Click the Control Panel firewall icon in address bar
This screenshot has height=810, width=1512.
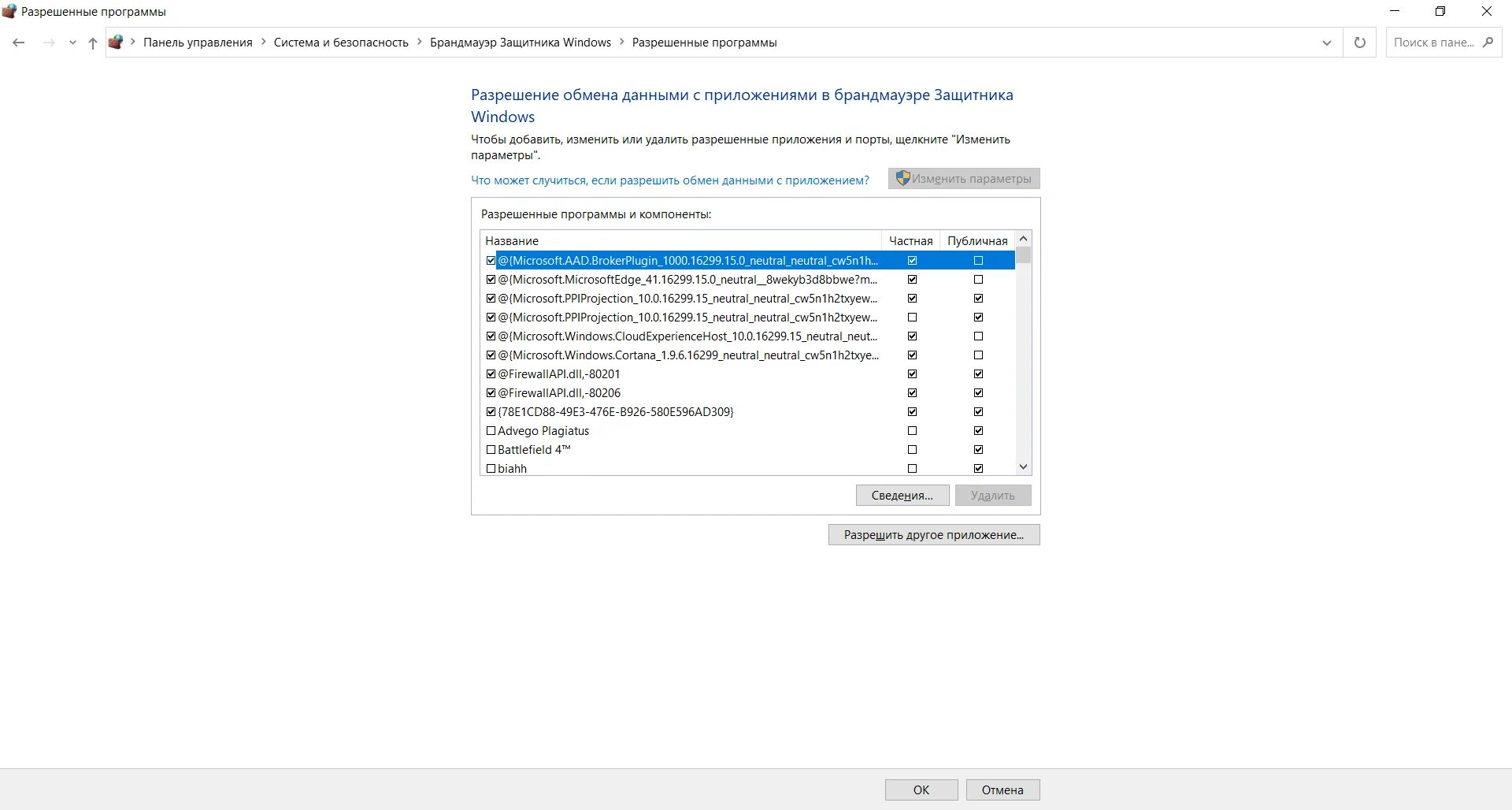click(x=116, y=43)
